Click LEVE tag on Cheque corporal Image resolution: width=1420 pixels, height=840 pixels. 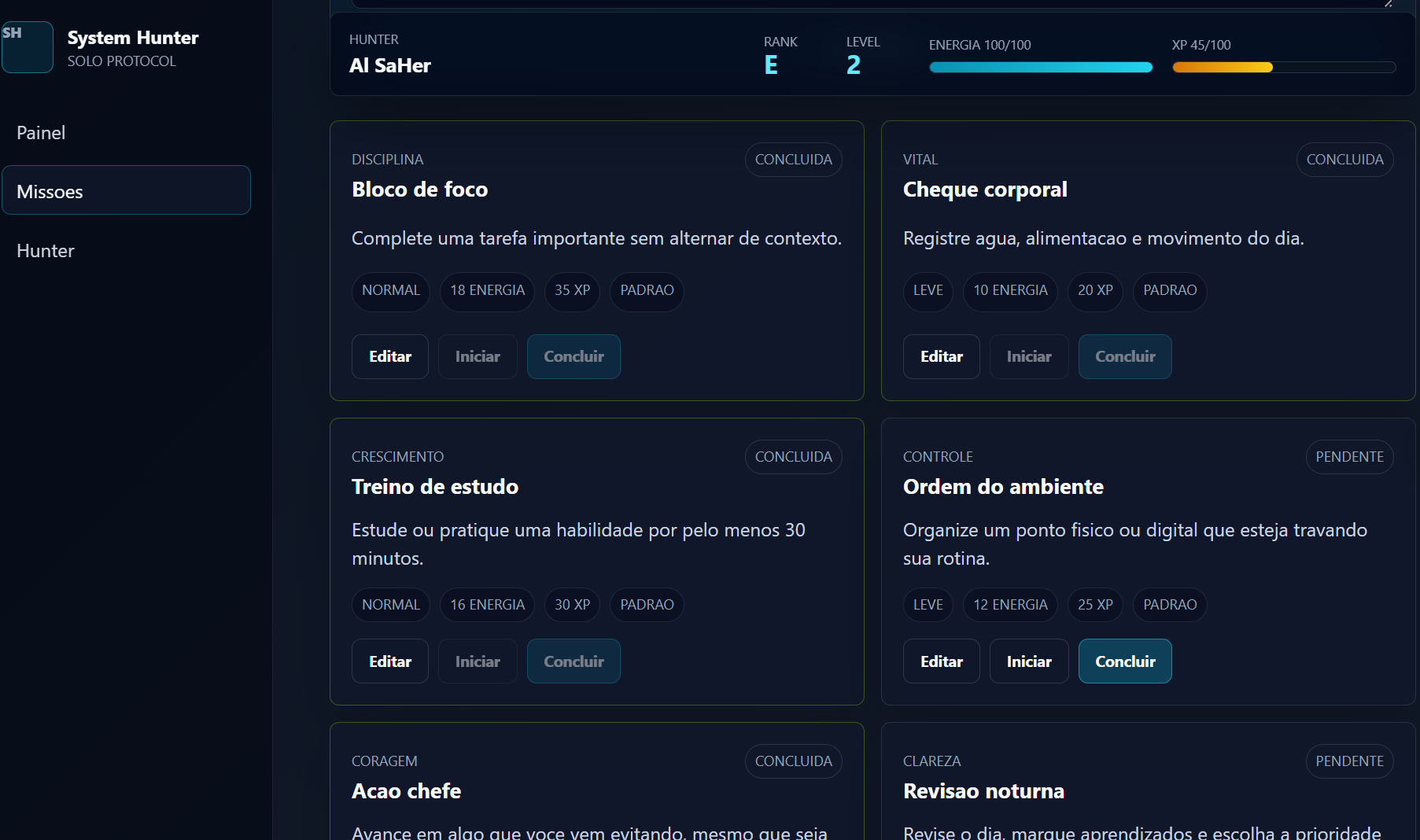pos(928,290)
